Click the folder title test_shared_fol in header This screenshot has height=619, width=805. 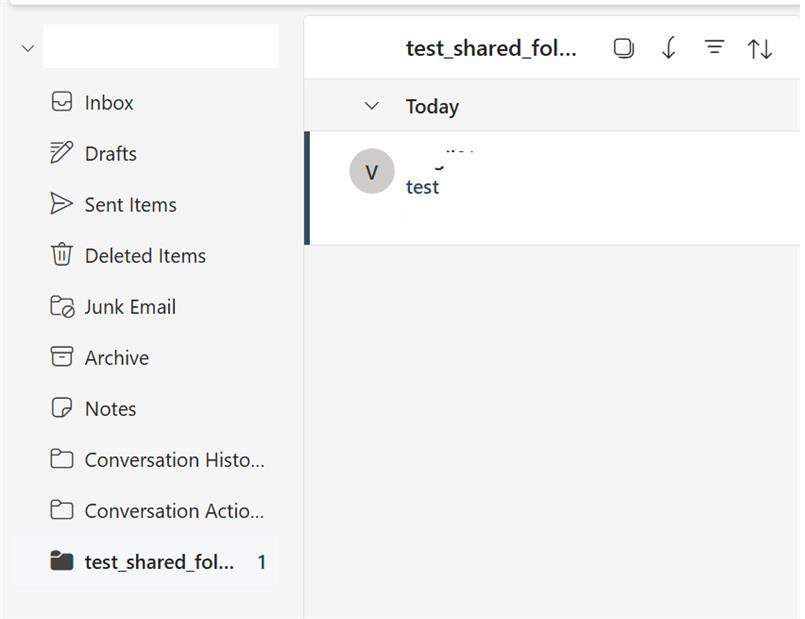[491, 47]
